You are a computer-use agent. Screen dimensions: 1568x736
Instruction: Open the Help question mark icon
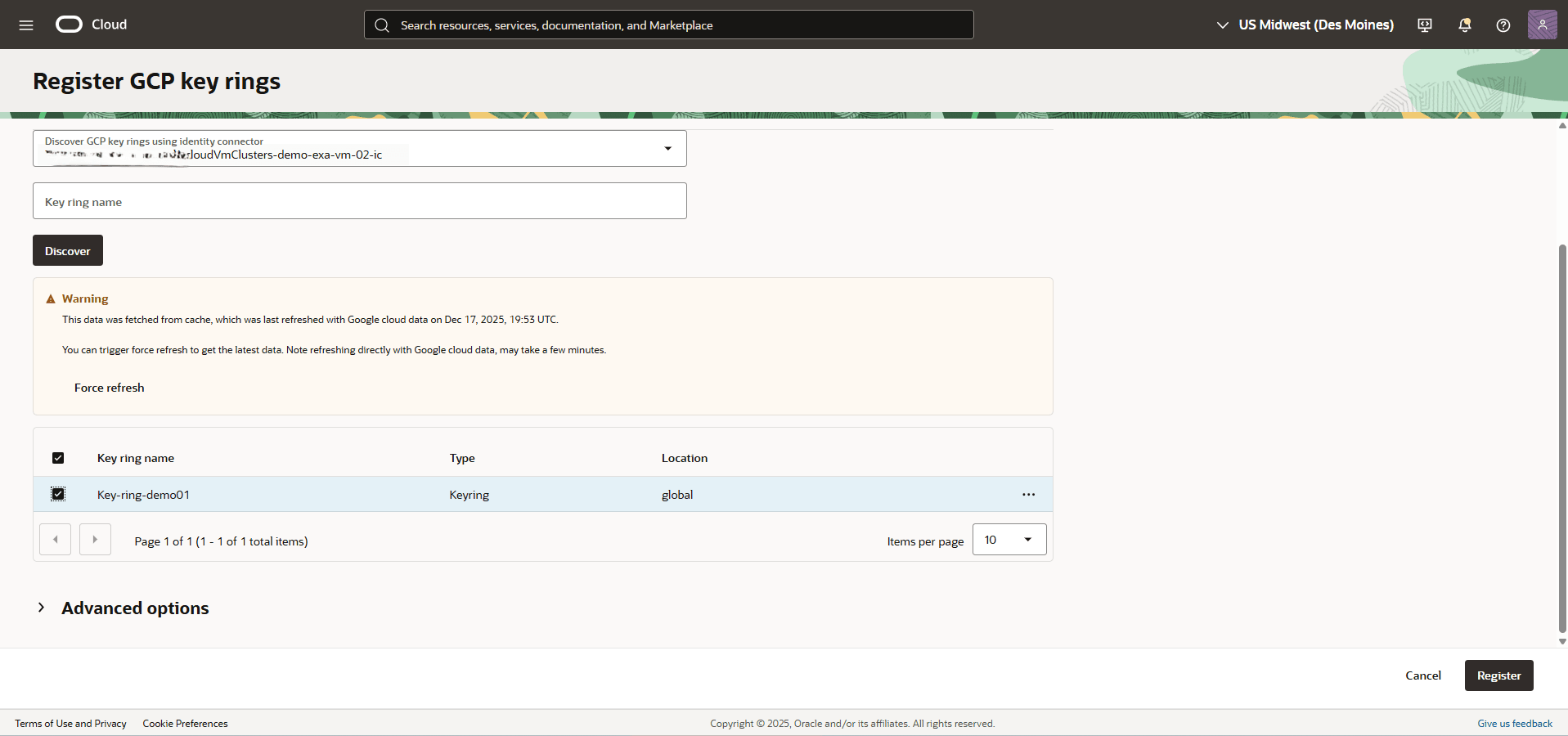[1503, 25]
